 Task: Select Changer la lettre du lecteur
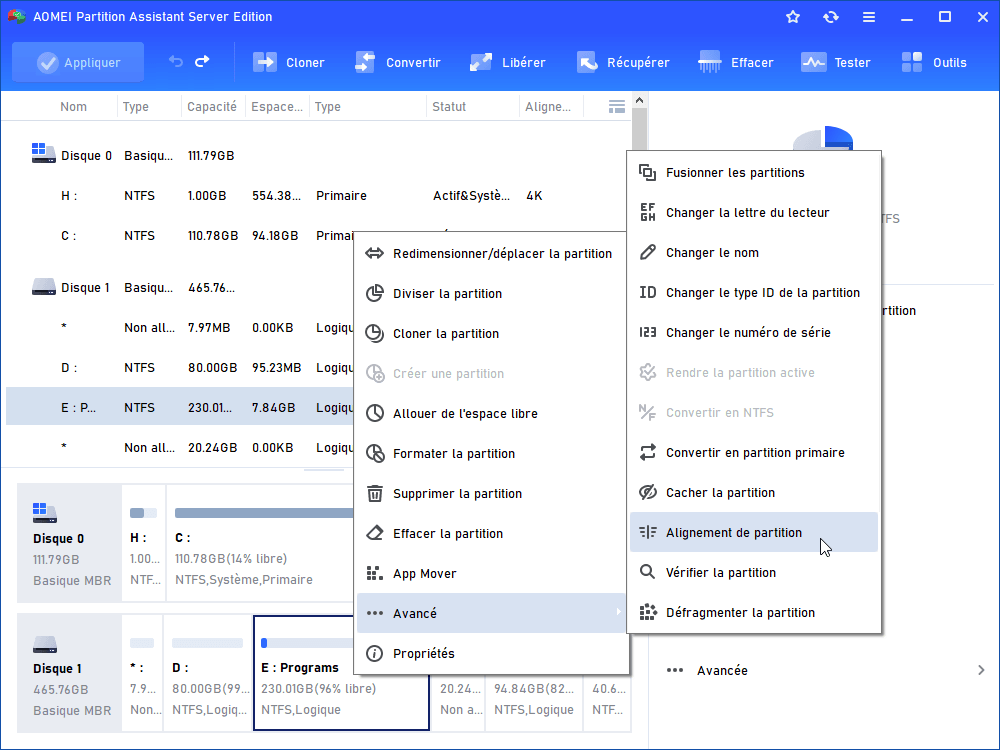[x=754, y=212]
